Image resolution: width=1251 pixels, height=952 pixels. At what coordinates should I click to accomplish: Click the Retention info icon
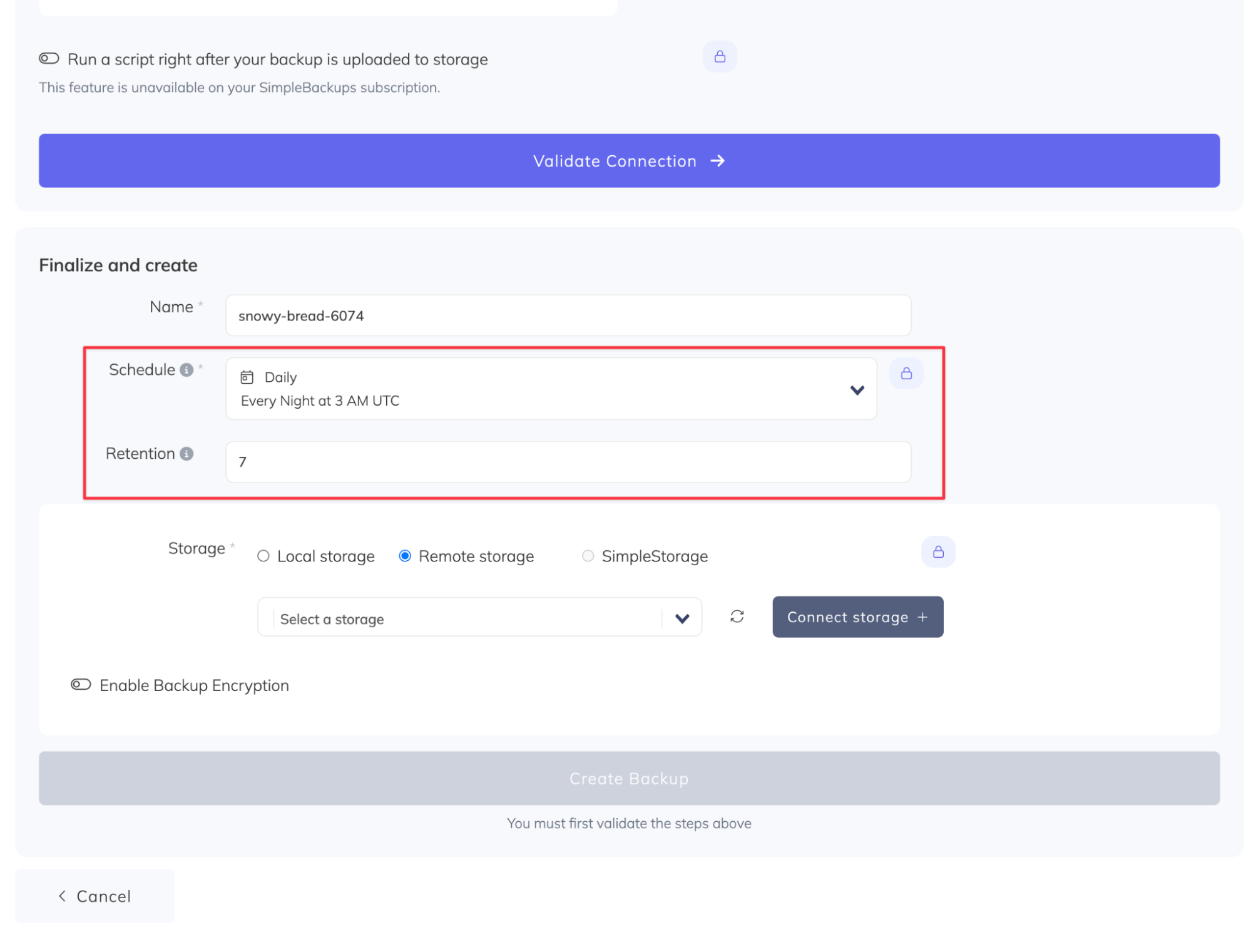[x=186, y=453]
